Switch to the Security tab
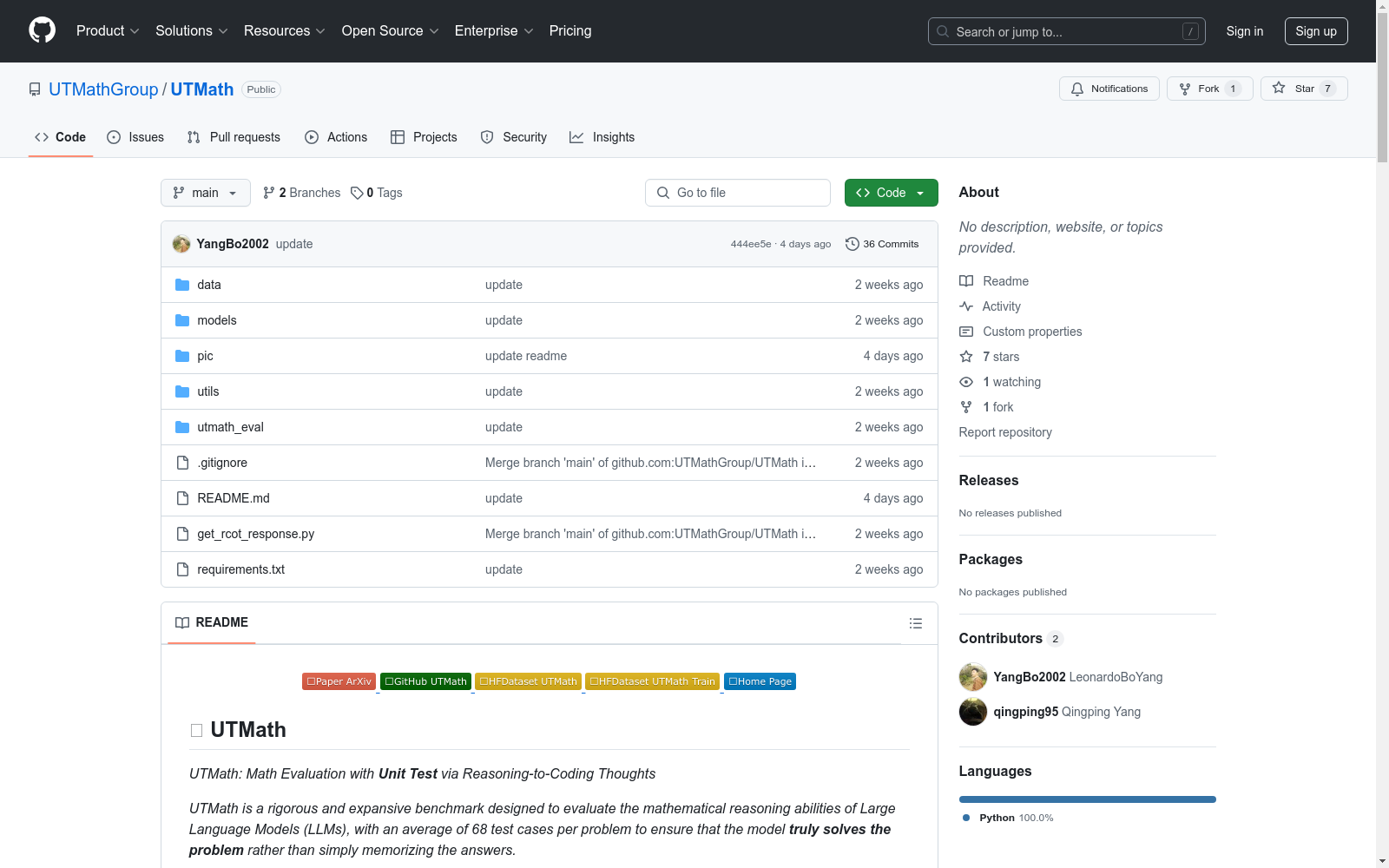Viewport: 1389px width, 868px height. (x=514, y=137)
